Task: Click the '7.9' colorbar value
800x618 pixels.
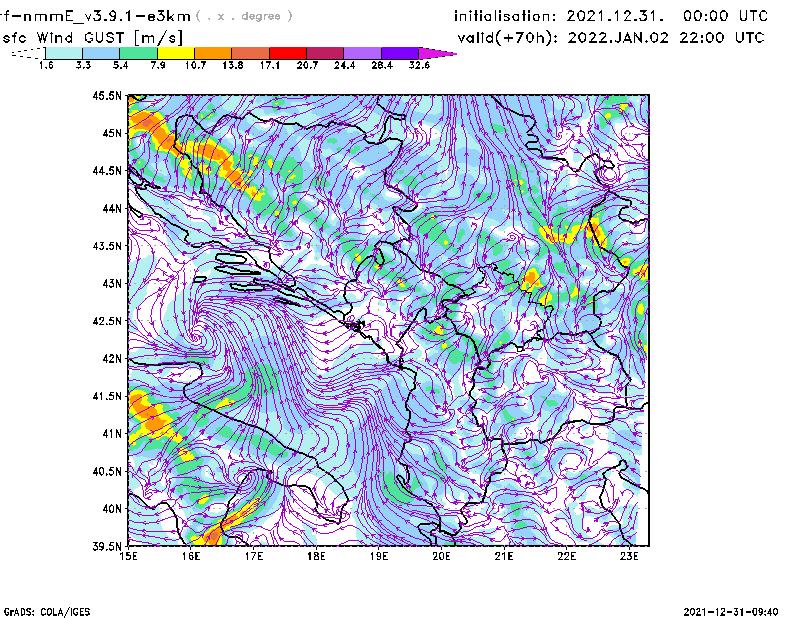Action: (x=158, y=65)
